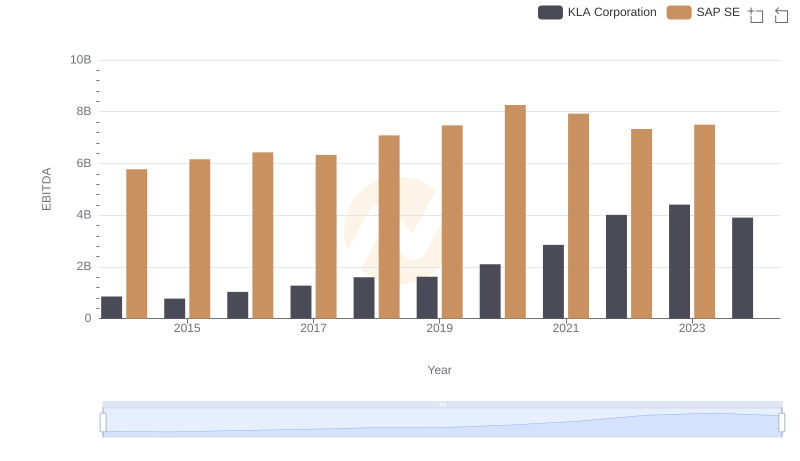Click the Year axis title

pos(439,370)
